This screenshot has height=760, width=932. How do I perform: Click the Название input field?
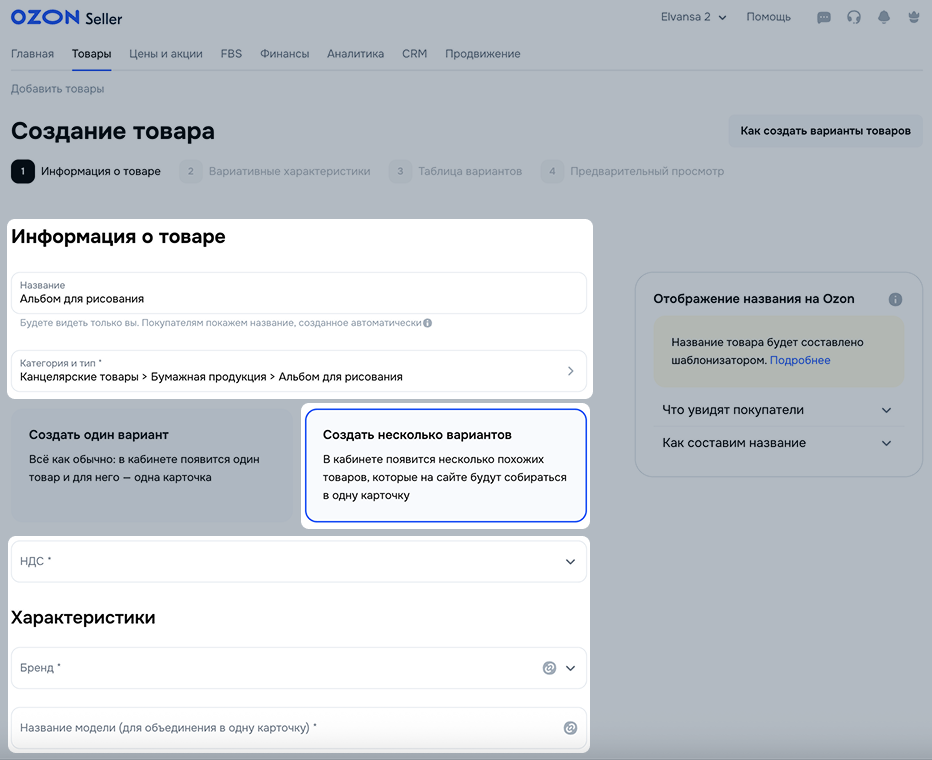point(299,293)
